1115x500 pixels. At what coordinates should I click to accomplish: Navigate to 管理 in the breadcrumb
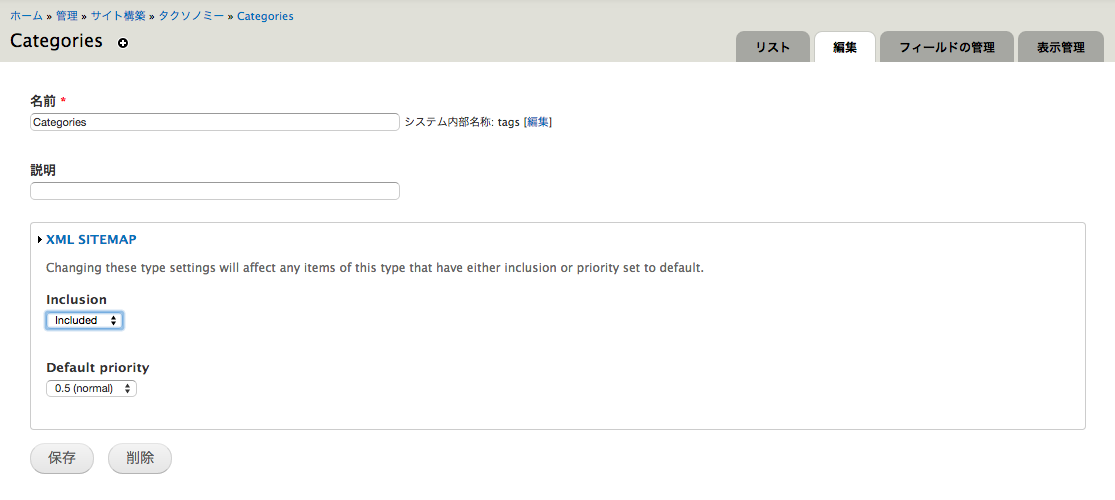coord(67,16)
